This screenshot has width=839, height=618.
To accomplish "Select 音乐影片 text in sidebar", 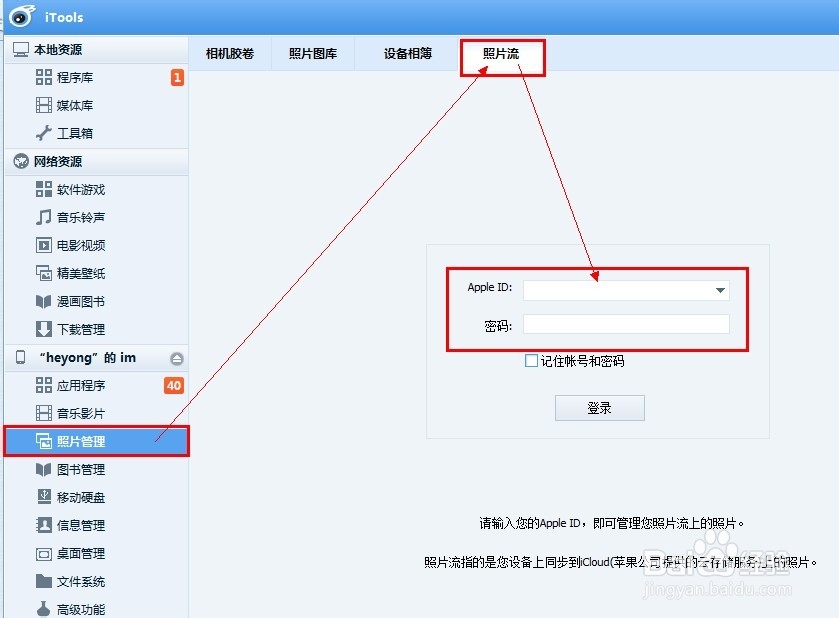I will point(81,413).
